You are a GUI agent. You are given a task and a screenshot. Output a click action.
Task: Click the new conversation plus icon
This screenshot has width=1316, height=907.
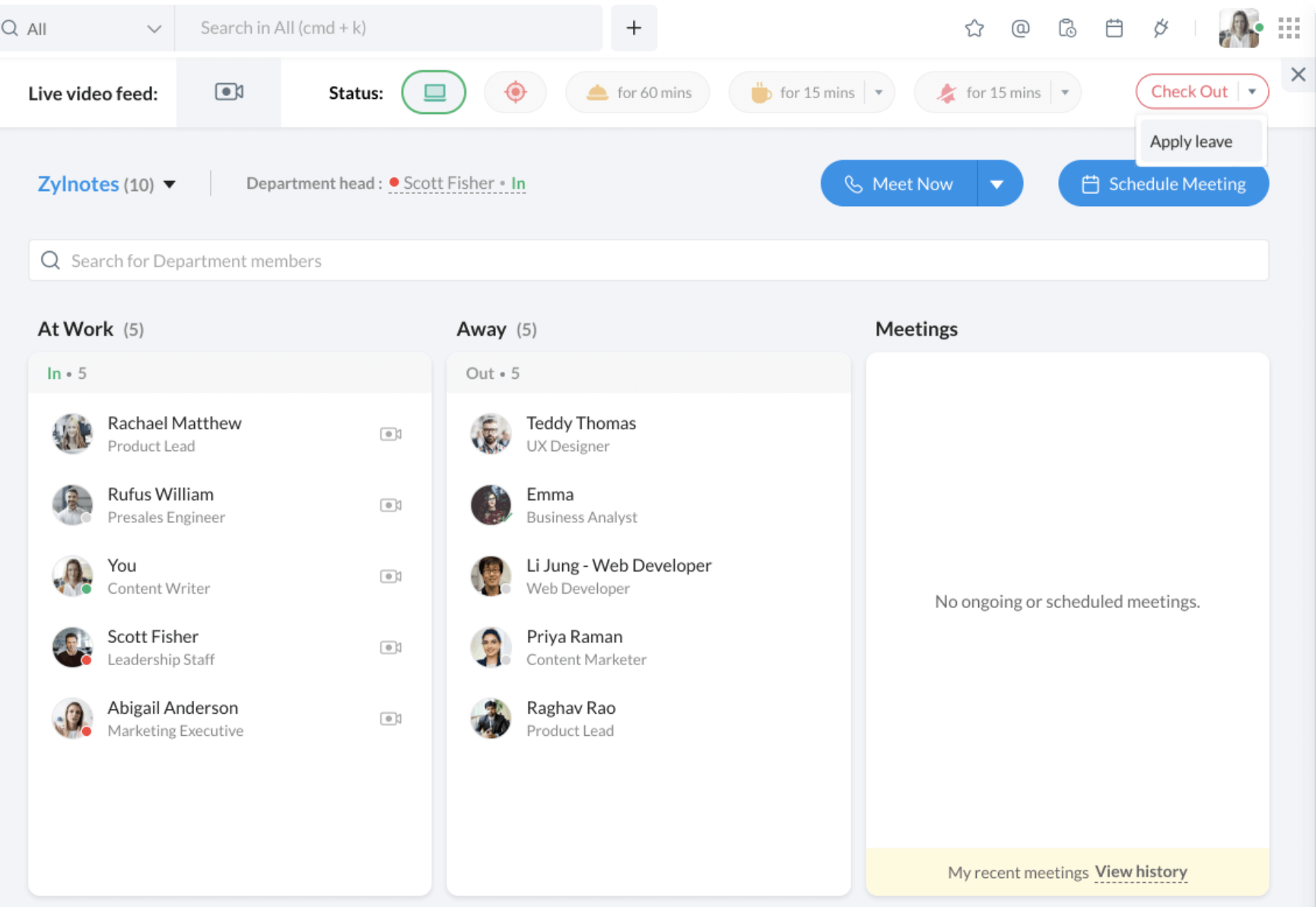coord(634,27)
